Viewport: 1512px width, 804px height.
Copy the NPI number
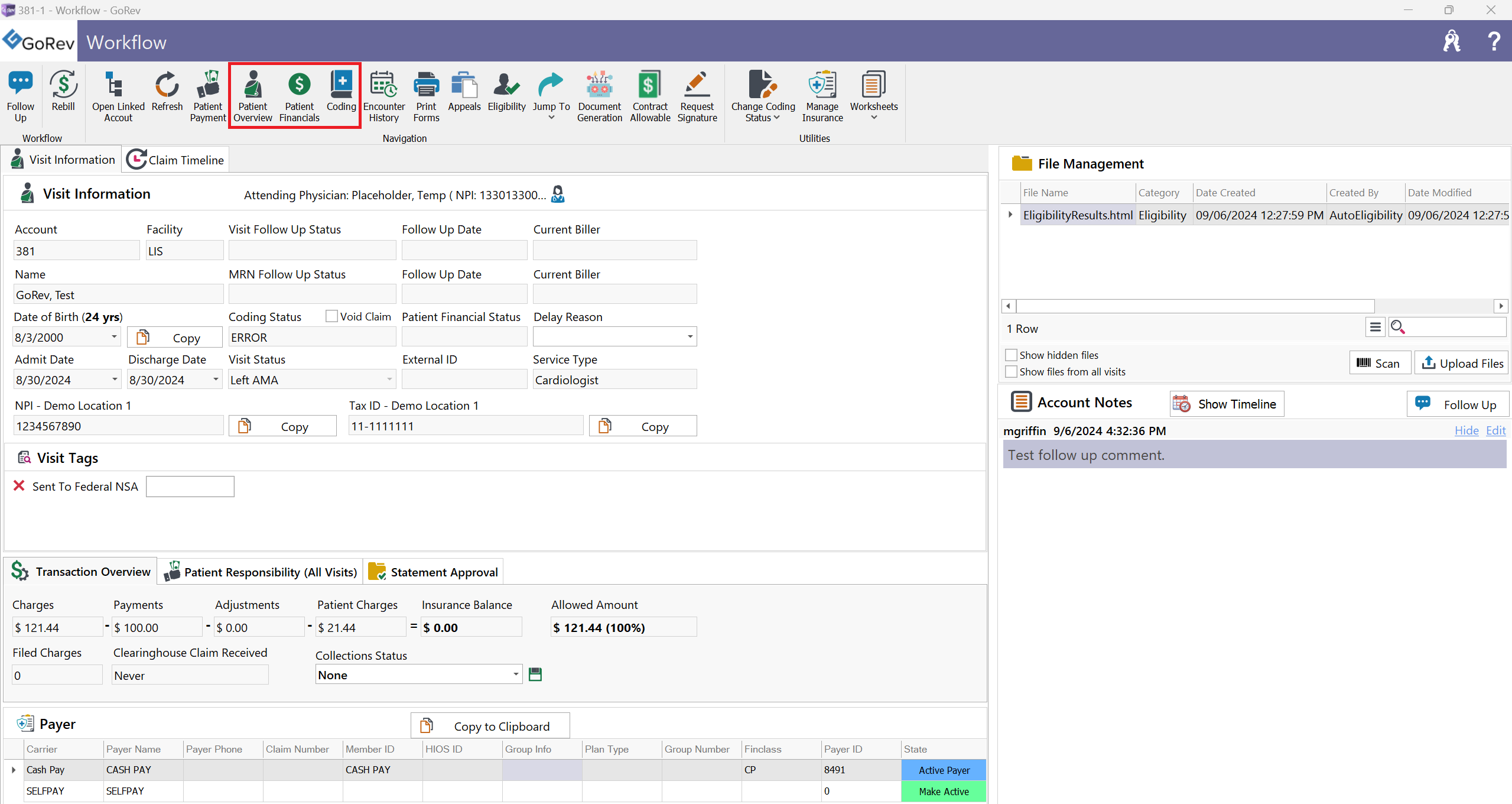pyautogui.click(x=282, y=426)
